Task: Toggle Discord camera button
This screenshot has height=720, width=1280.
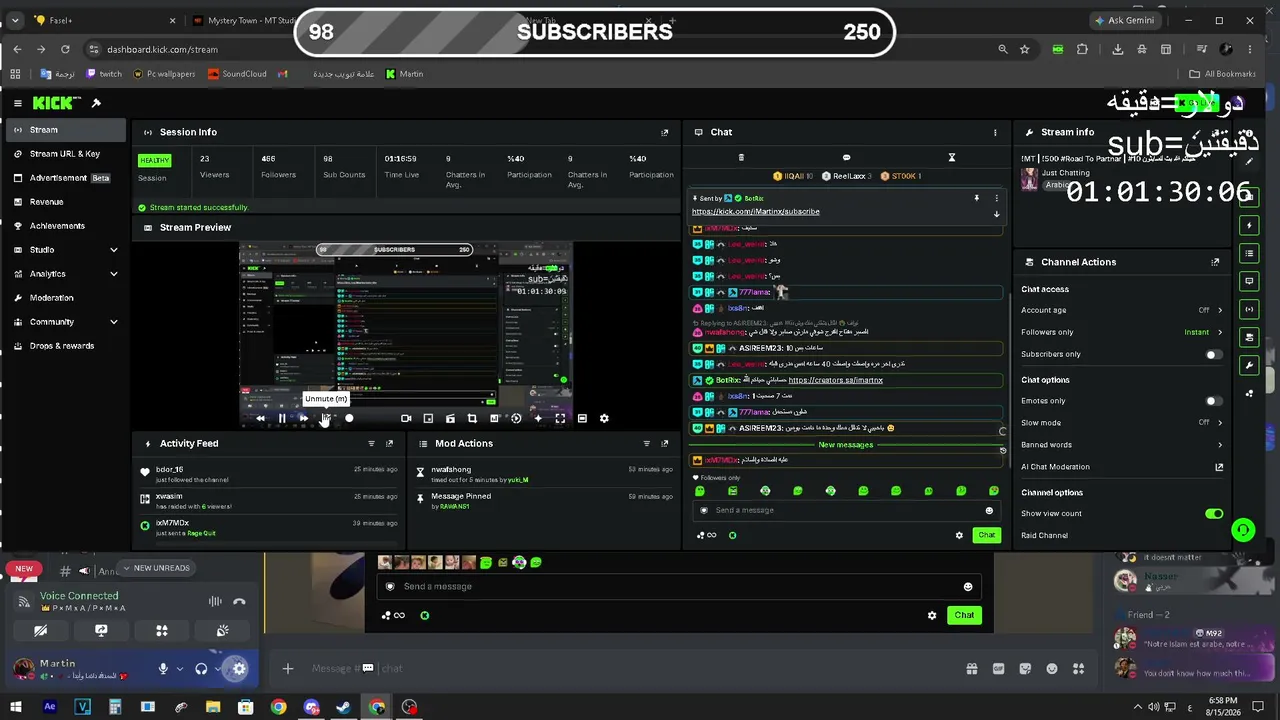Action: pos(40,631)
